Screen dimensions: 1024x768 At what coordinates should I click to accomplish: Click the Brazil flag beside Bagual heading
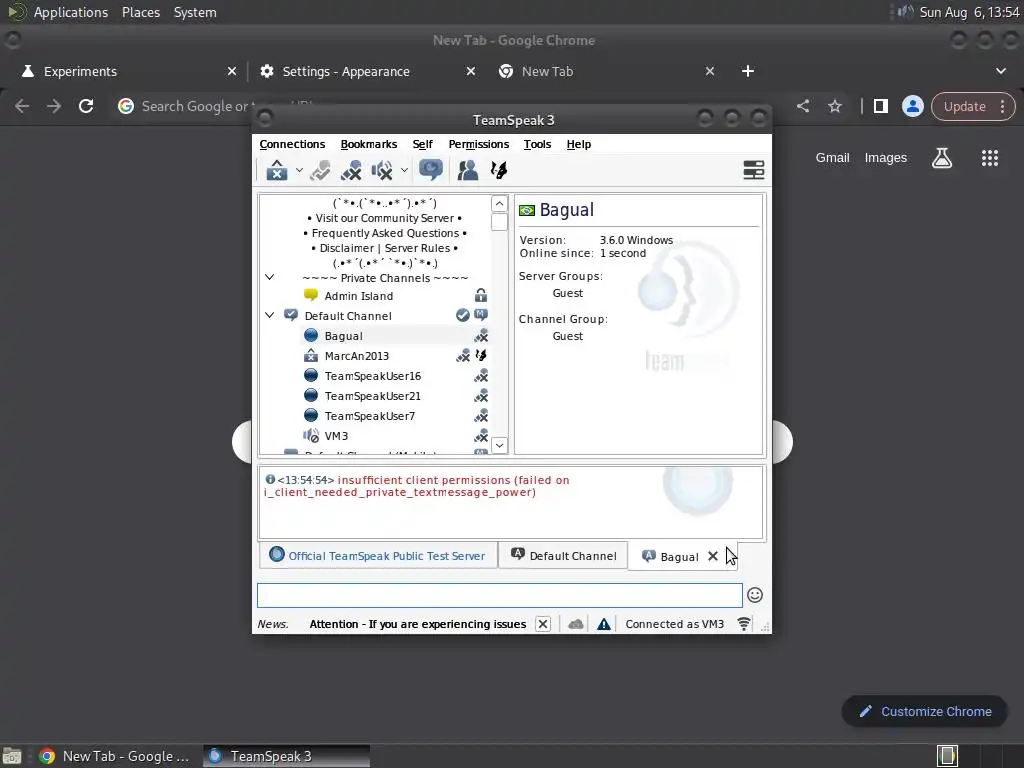(x=526, y=210)
